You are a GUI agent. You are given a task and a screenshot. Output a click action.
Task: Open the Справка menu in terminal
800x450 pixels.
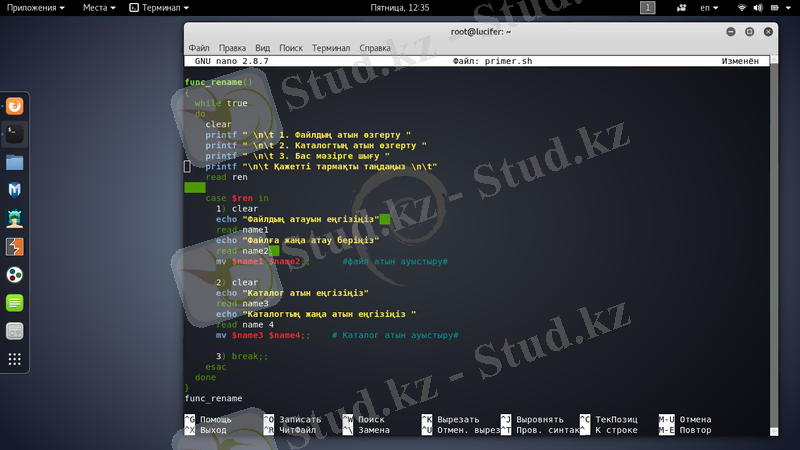point(375,47)
